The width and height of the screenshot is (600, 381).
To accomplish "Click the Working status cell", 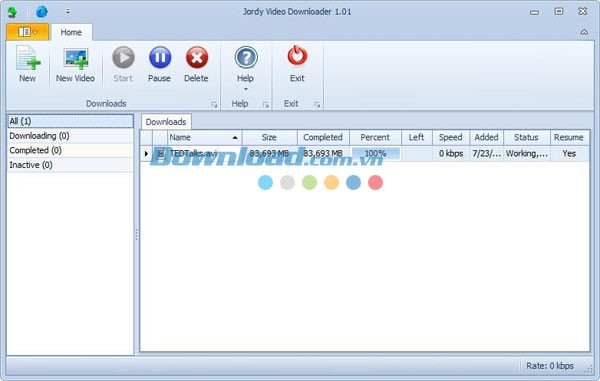I will [x=527, y=153].
